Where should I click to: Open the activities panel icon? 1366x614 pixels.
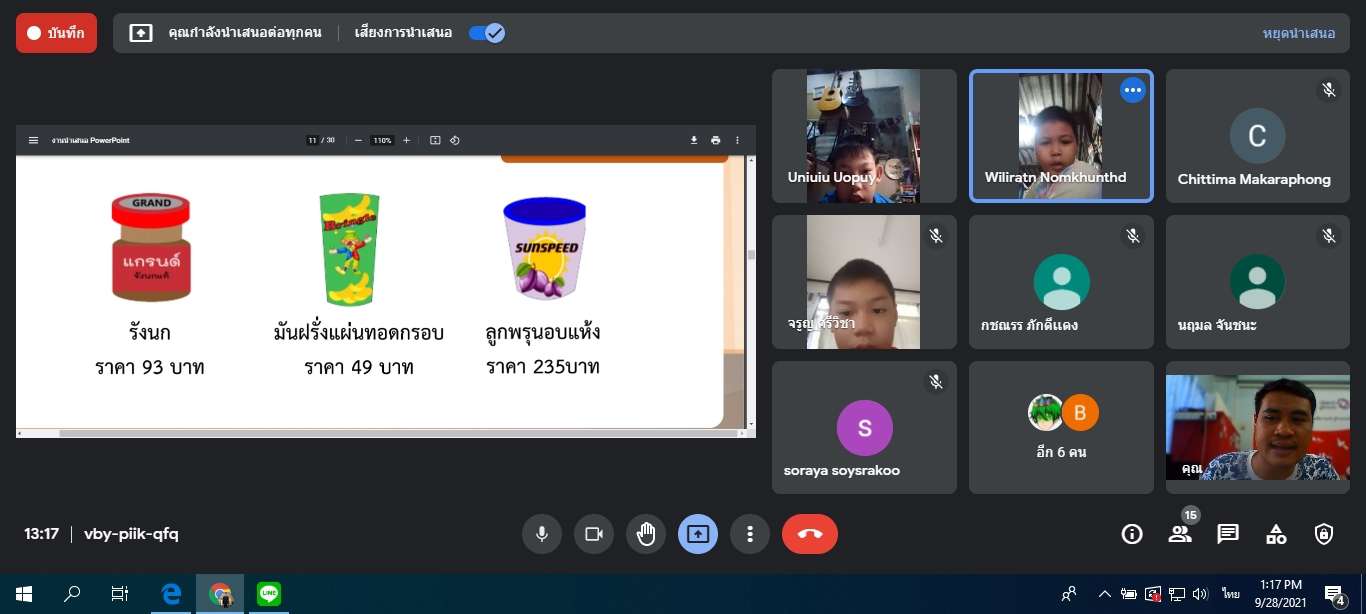[x=1276, y=534]
